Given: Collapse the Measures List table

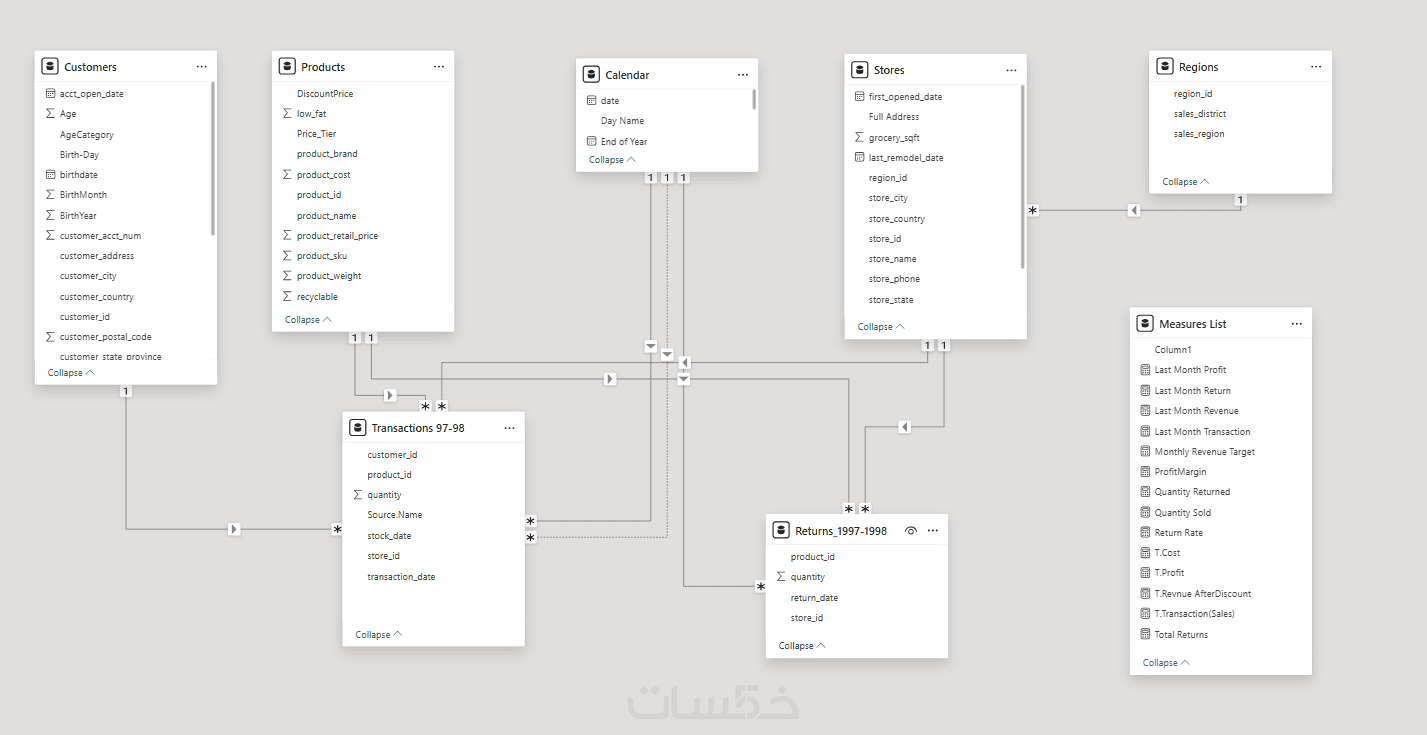Looking at the screenshot, I should coord(1166,663).
